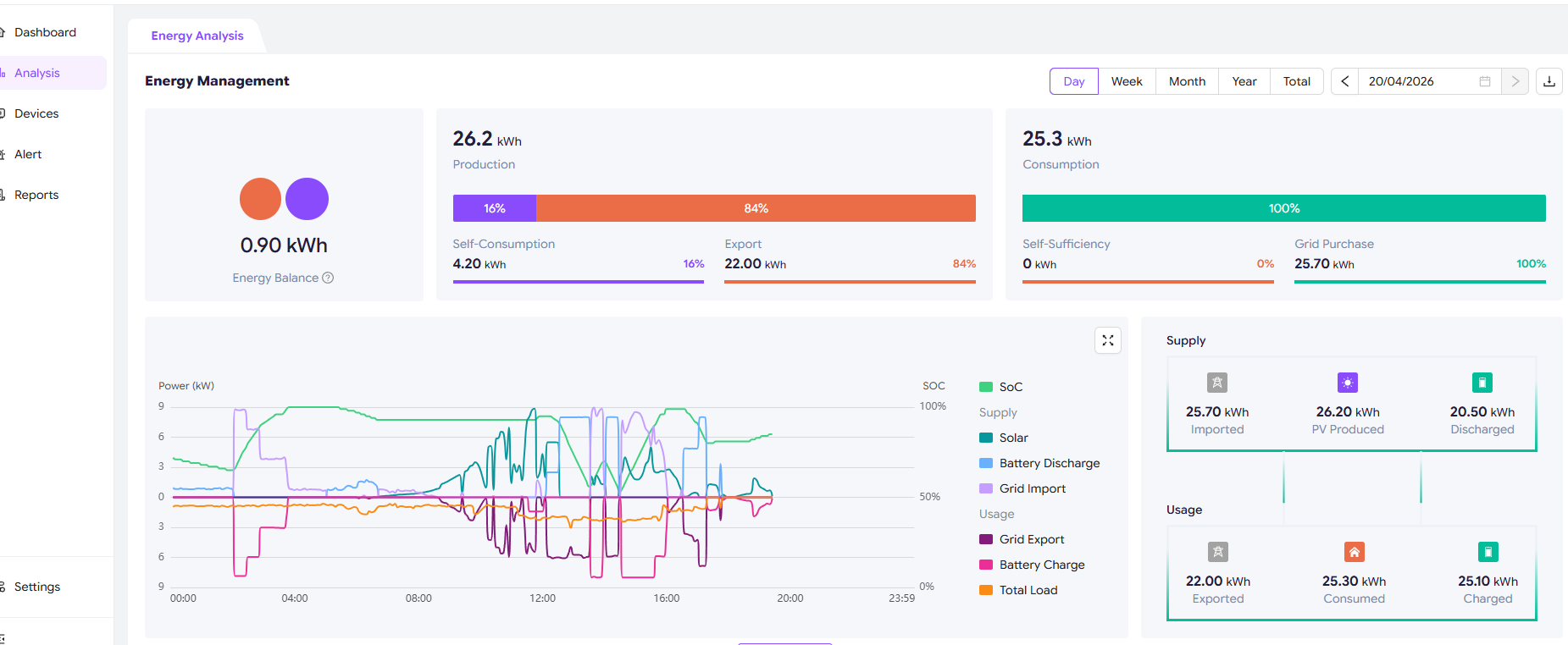Open Devices in the sidebar
The height and width of the screenshot is (645, 1568).
[x=36, y=113]
